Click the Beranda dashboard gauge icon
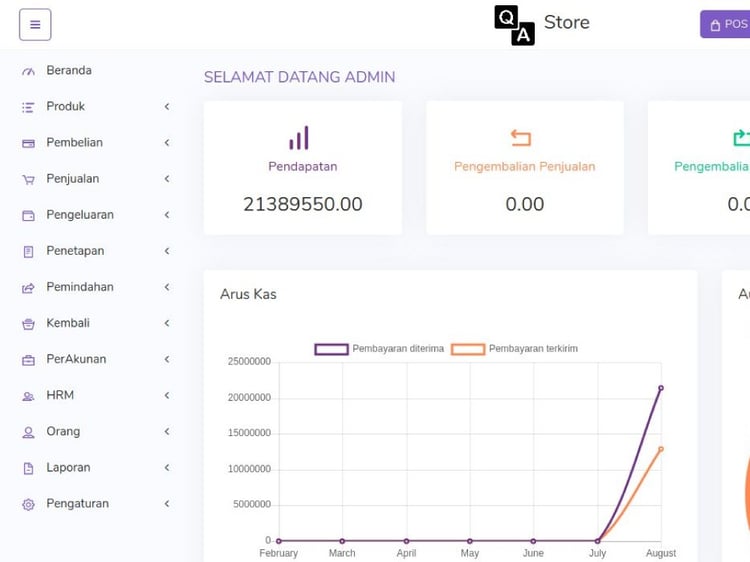The image size is (750, 562). [x=28, y=71]
